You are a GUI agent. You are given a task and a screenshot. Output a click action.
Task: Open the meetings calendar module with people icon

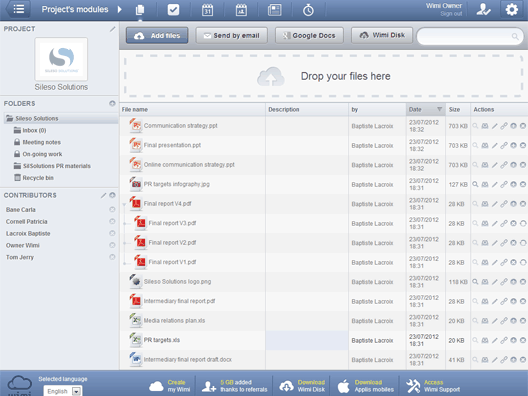pyautogui.click(x=241, y=10)
